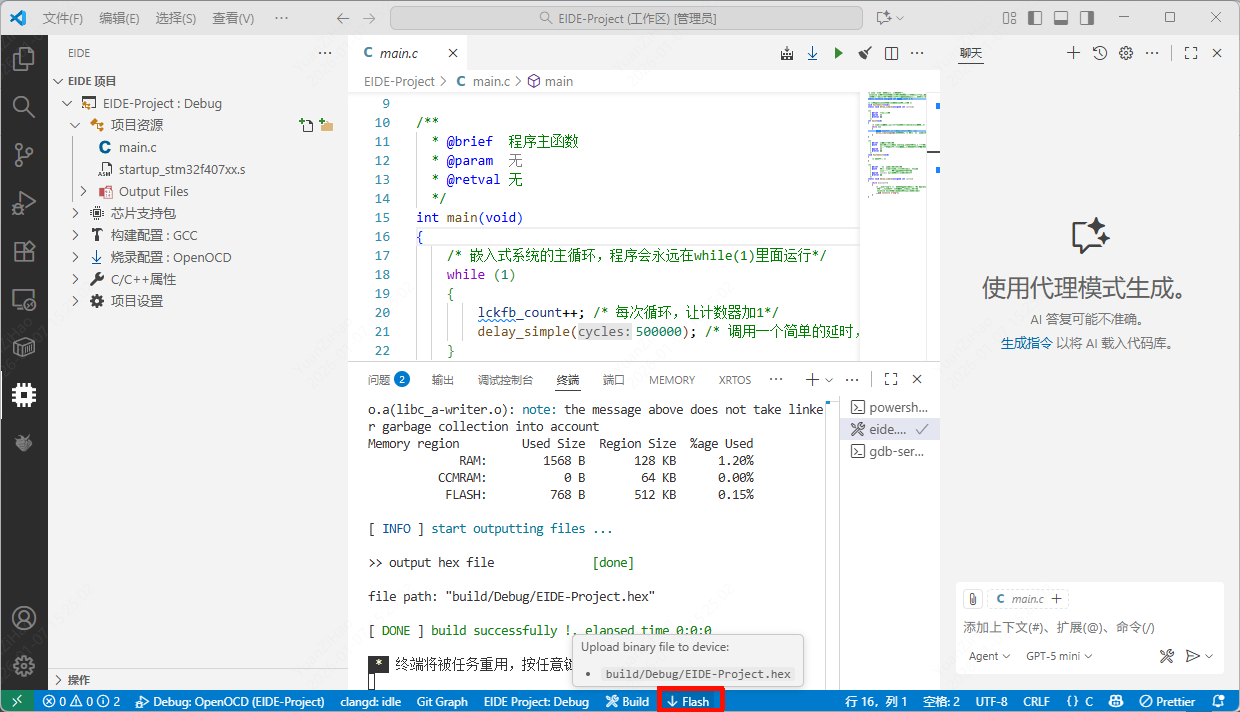Image resolution: width=1240 pixels, height=712 pixels.
Task: Expand the Output Files folder
Action: (x=152, y=191)
